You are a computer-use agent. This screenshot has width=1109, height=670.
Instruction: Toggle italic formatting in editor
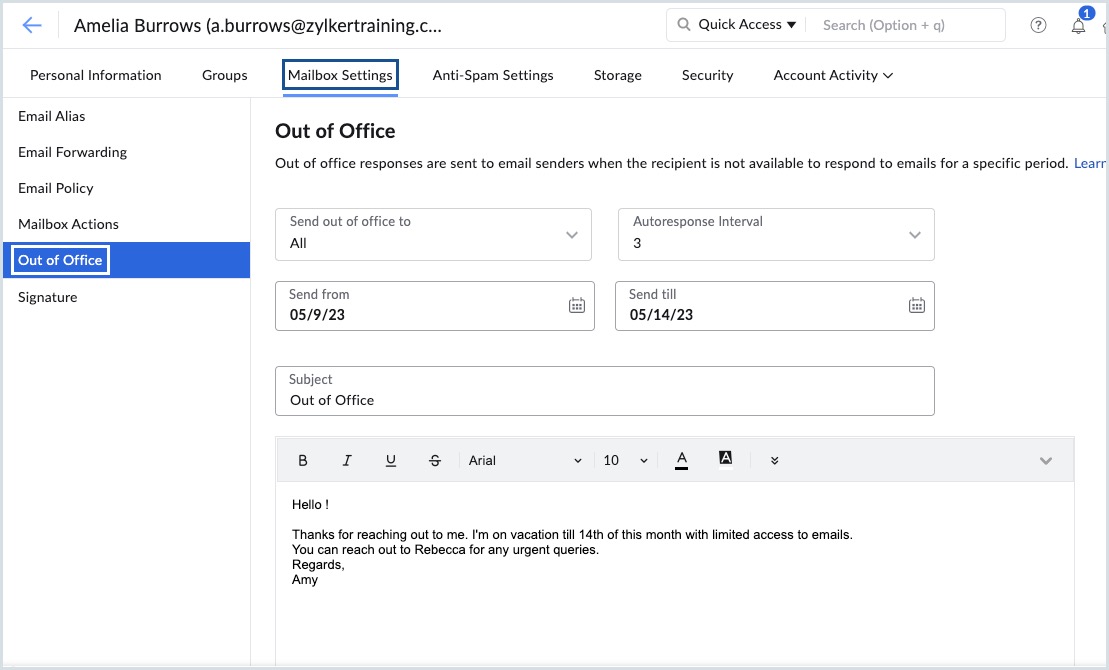click(x=347, y=461)
